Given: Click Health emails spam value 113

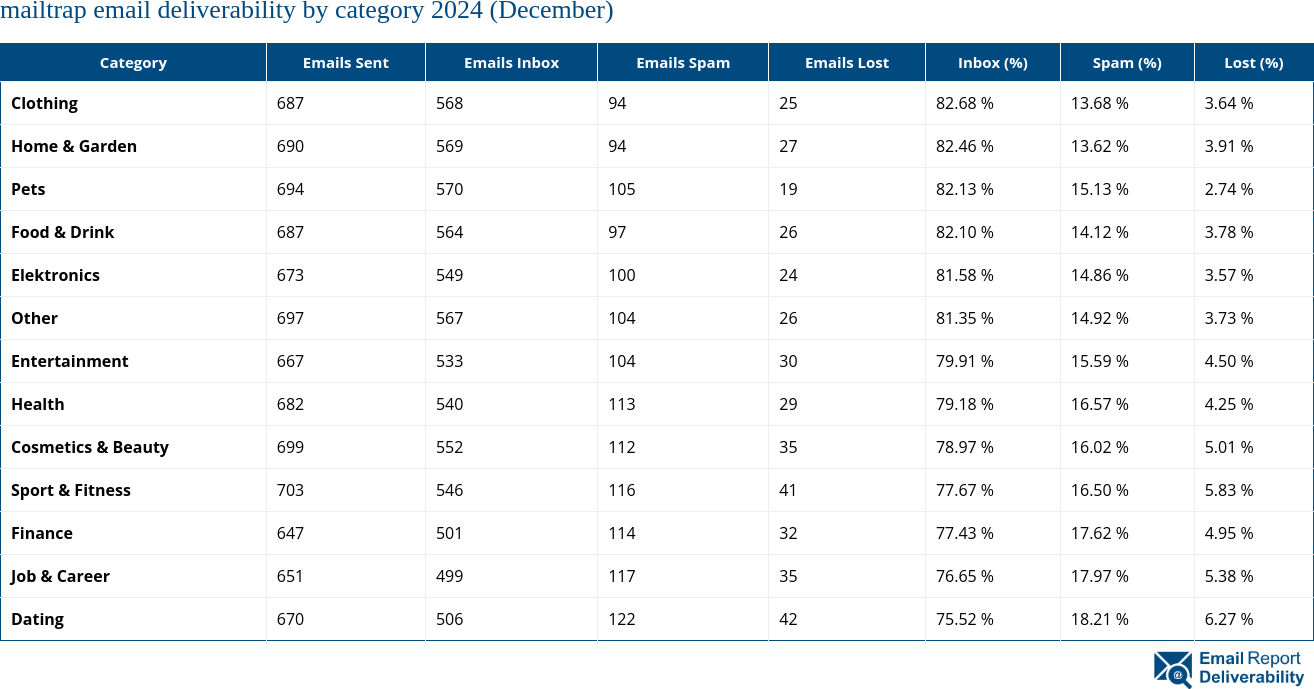Looking at the screenshot, I should pos(622,404).
